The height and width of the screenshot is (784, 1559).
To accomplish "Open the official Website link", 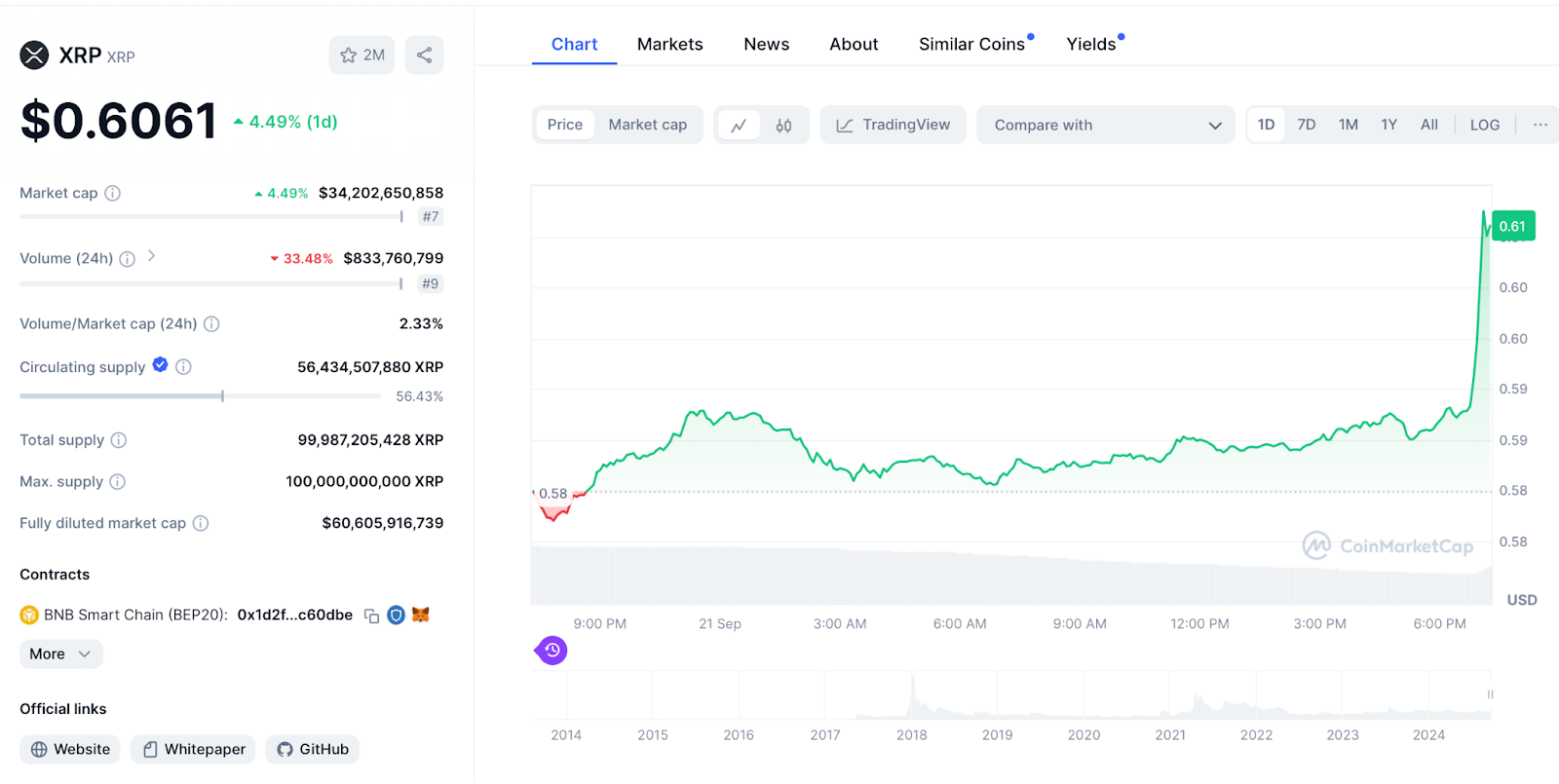I will click(70, 749).
